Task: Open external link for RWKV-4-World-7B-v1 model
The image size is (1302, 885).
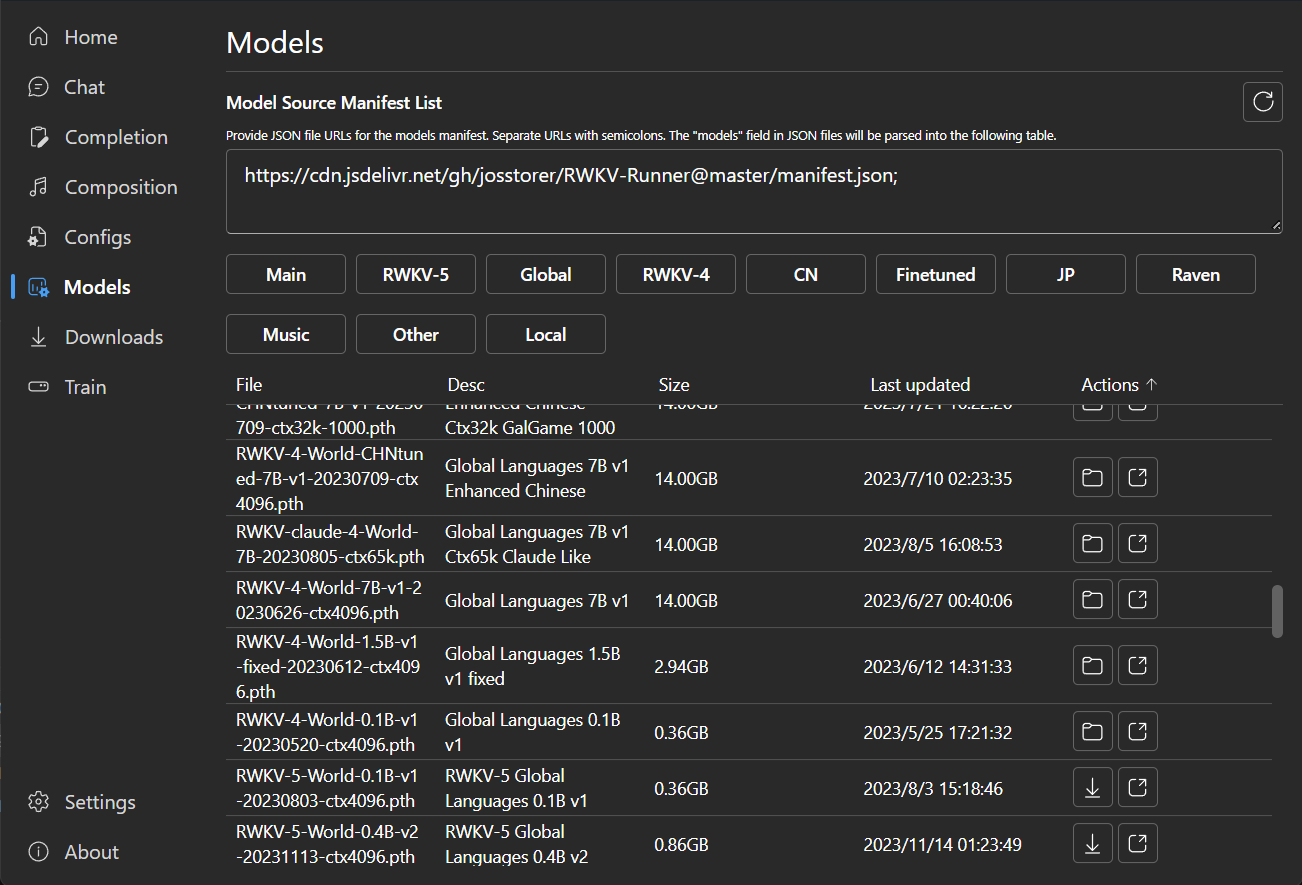Action: [1137, 600]
